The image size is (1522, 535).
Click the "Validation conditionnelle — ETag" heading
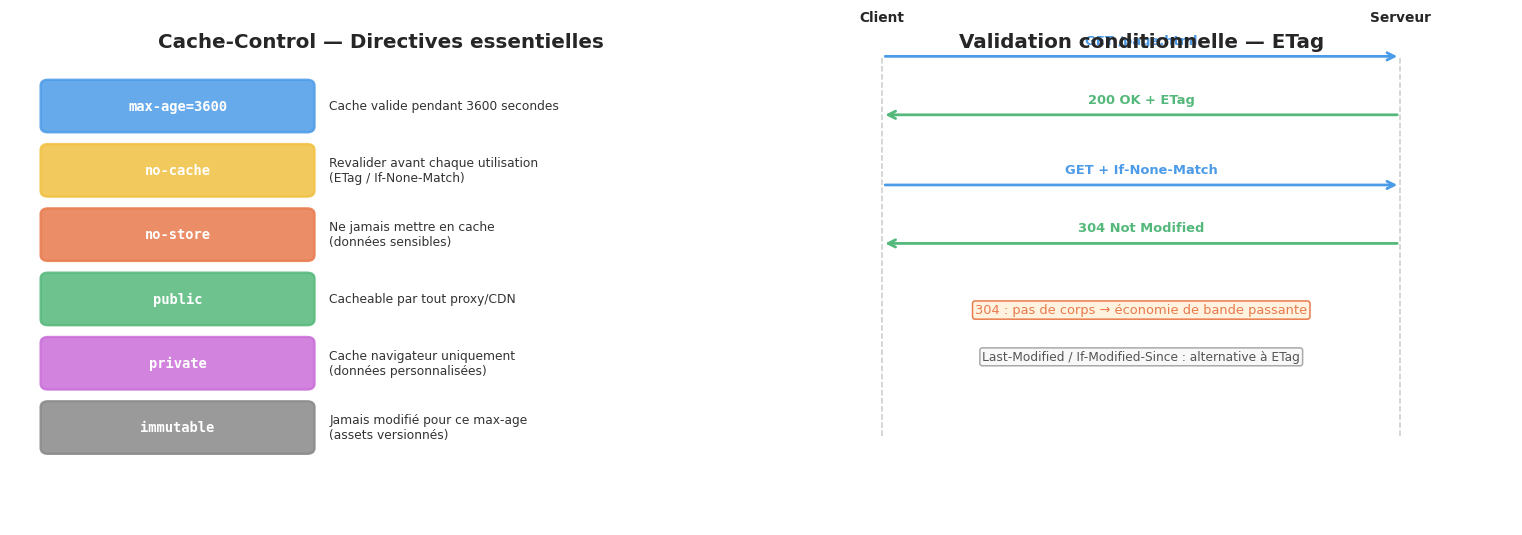pyautogui.click(x=1141, y=42)
